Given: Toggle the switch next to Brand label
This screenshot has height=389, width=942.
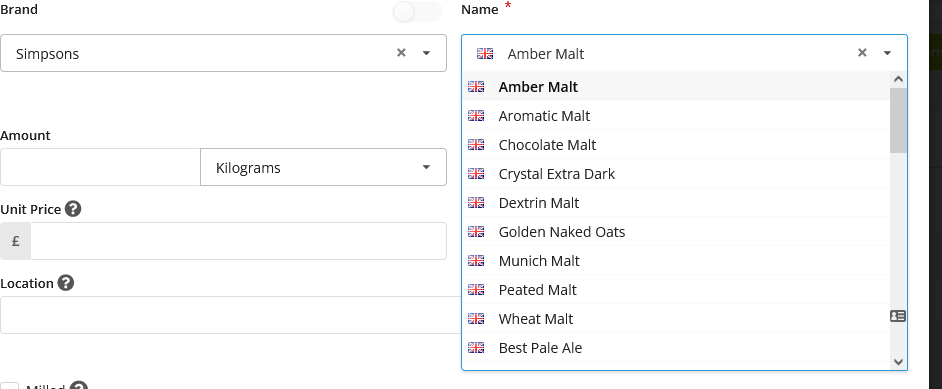Looking at the screenshot, I should coord(418,11).
